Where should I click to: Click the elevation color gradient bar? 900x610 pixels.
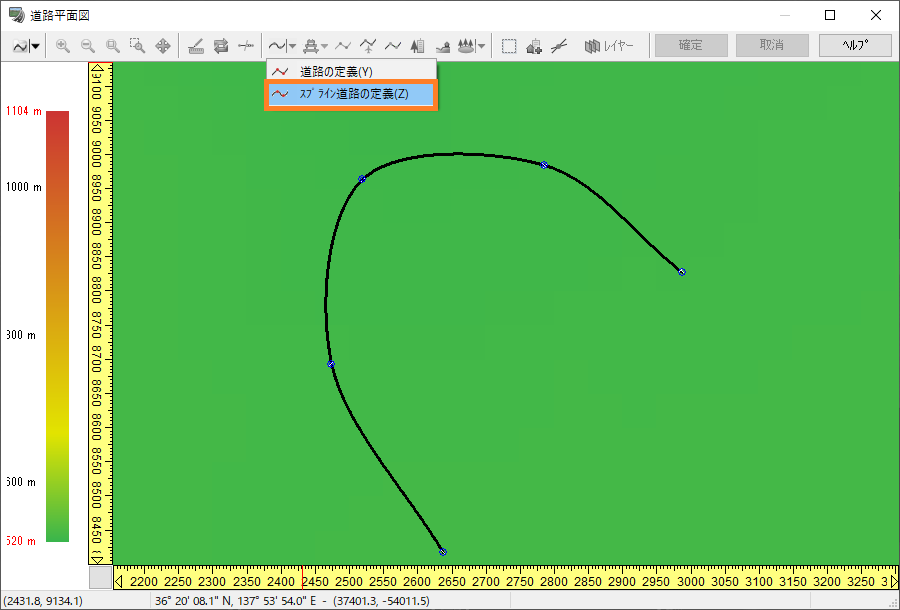click(57, 326)
